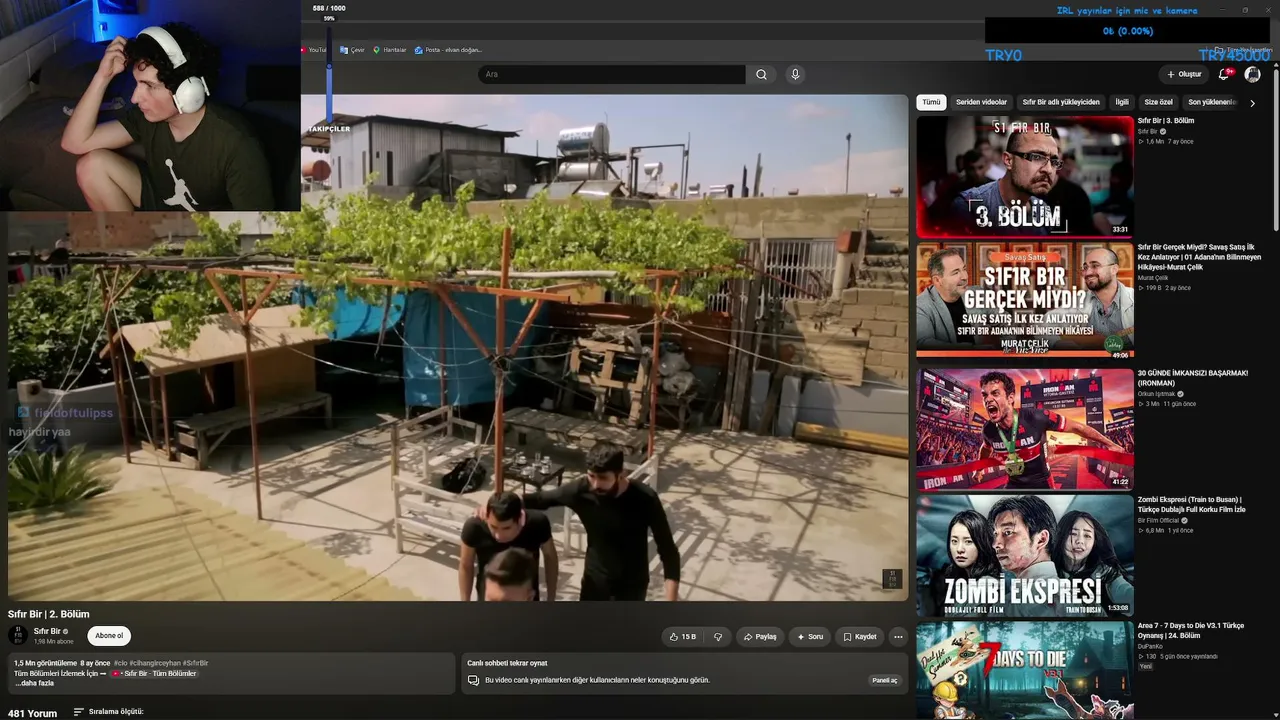The image size is (1280, 720).
Task: Click title '30 GÜNDE İMKANSIZI BAŞARMAK!'
Action: pos(1193,378)
